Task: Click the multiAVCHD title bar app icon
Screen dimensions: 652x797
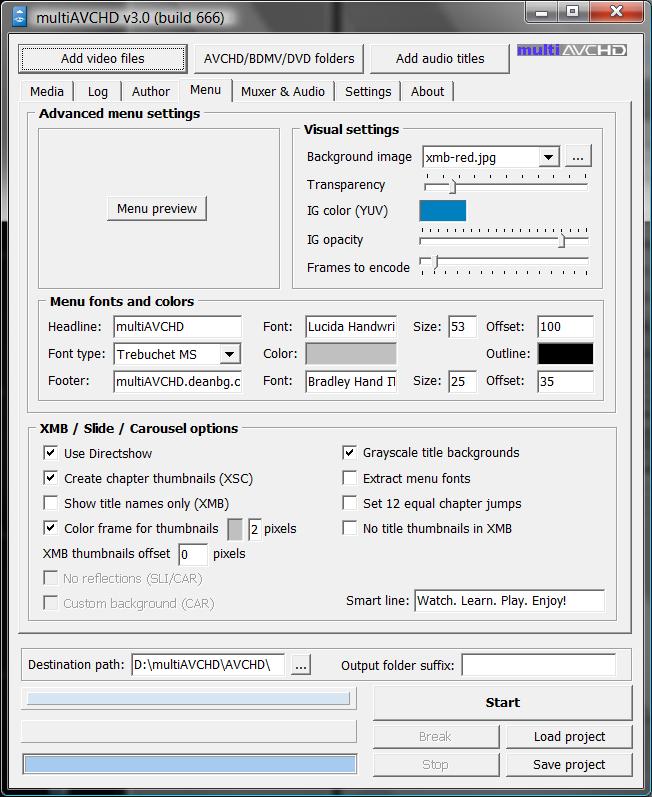Action: pos(19,16)
